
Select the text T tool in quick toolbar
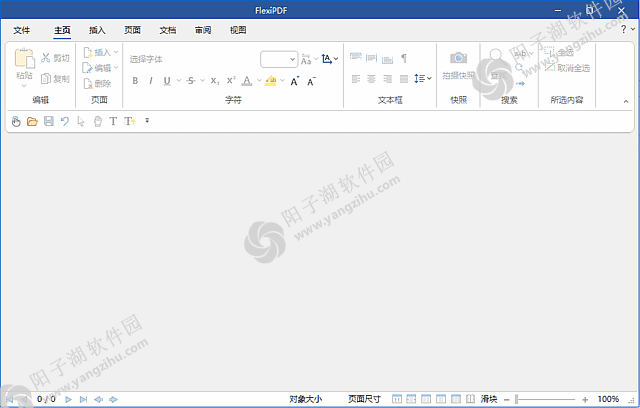point(113,121)
